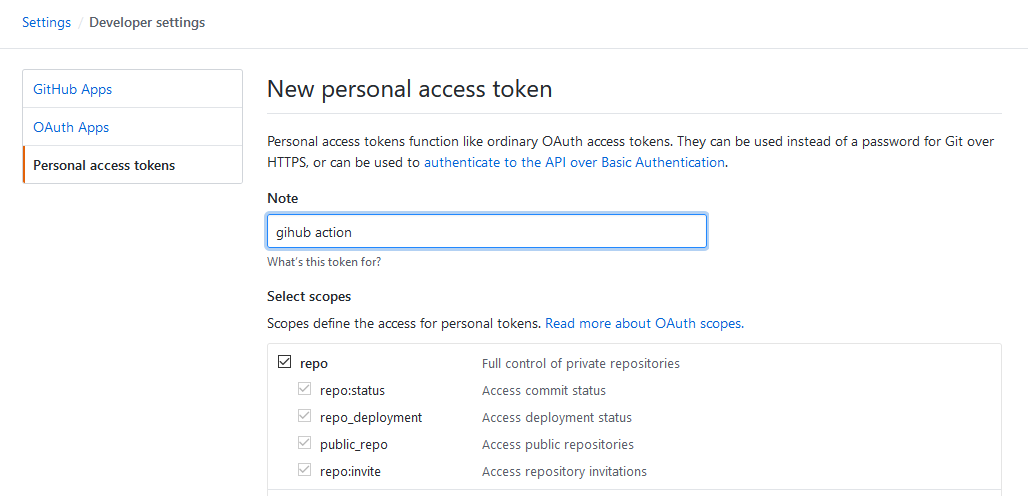Toggle the repo:status checkbox
The image size is (1028, 496).
[304, 389]
